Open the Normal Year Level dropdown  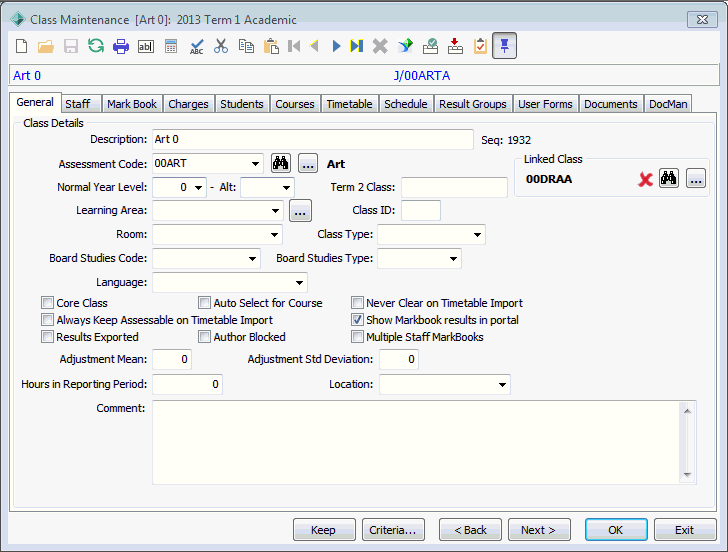(x=198, y=188)
